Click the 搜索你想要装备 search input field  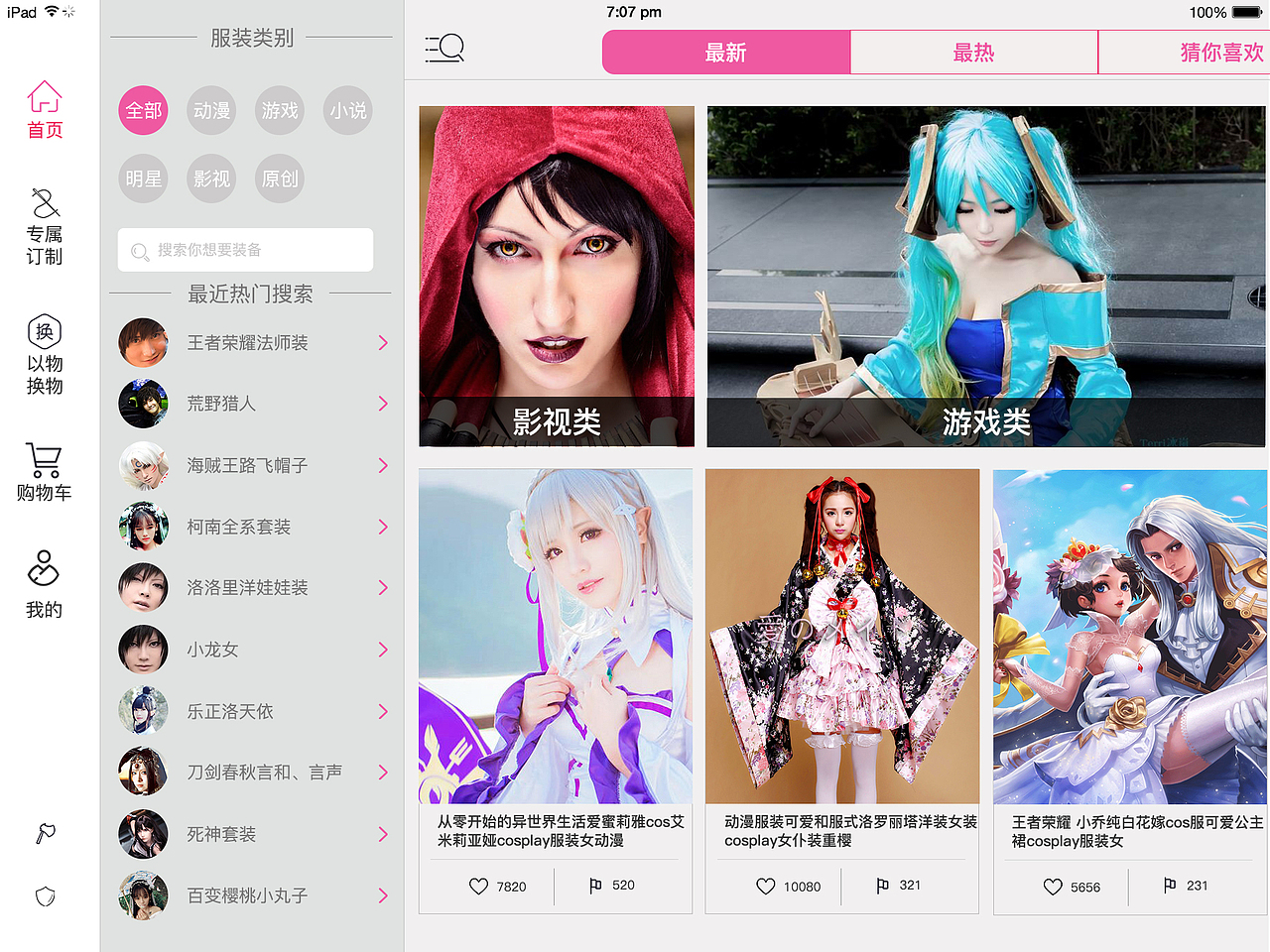(245, 250)
